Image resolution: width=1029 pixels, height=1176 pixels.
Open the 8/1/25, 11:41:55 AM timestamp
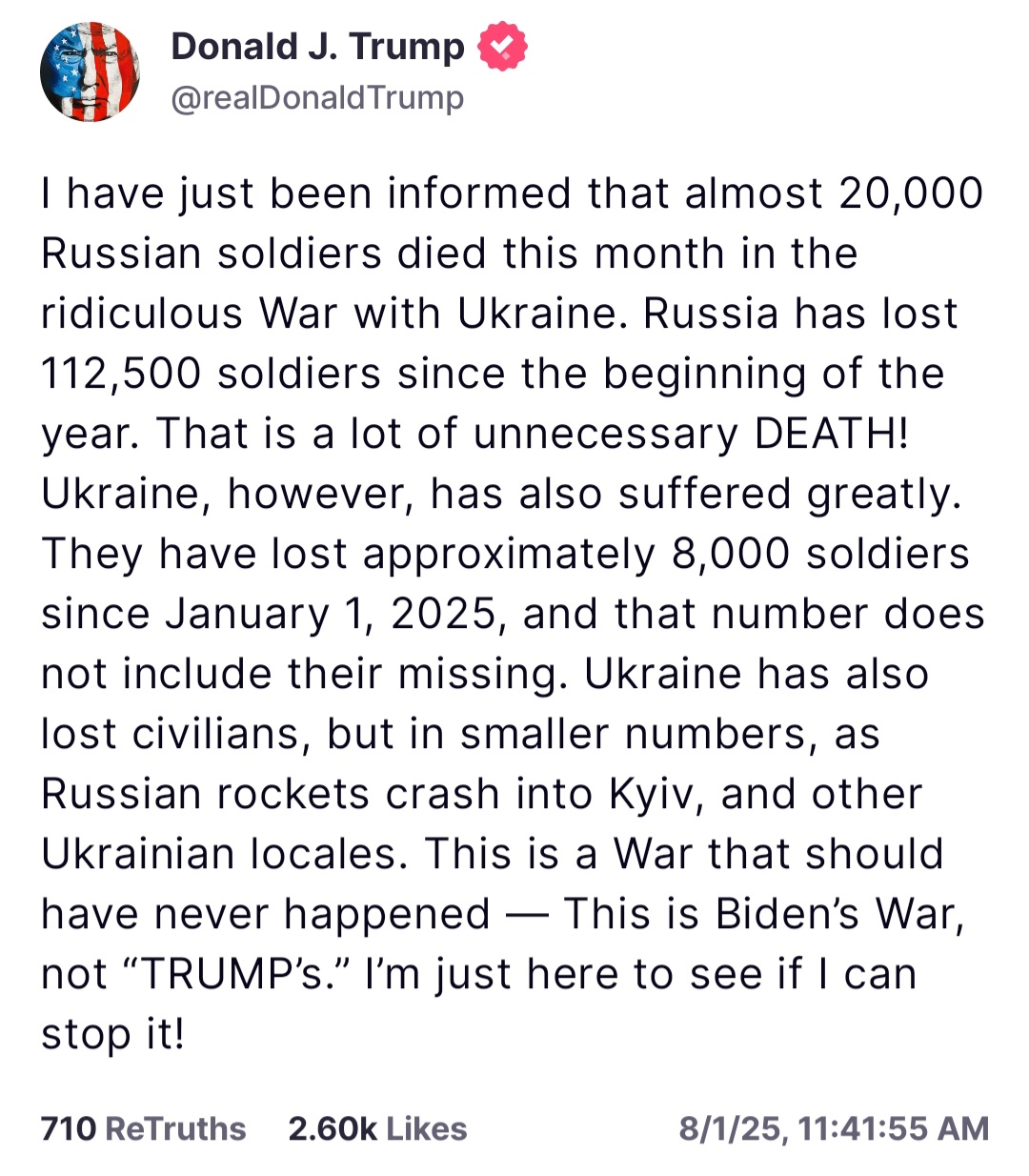click(834, 1128)
